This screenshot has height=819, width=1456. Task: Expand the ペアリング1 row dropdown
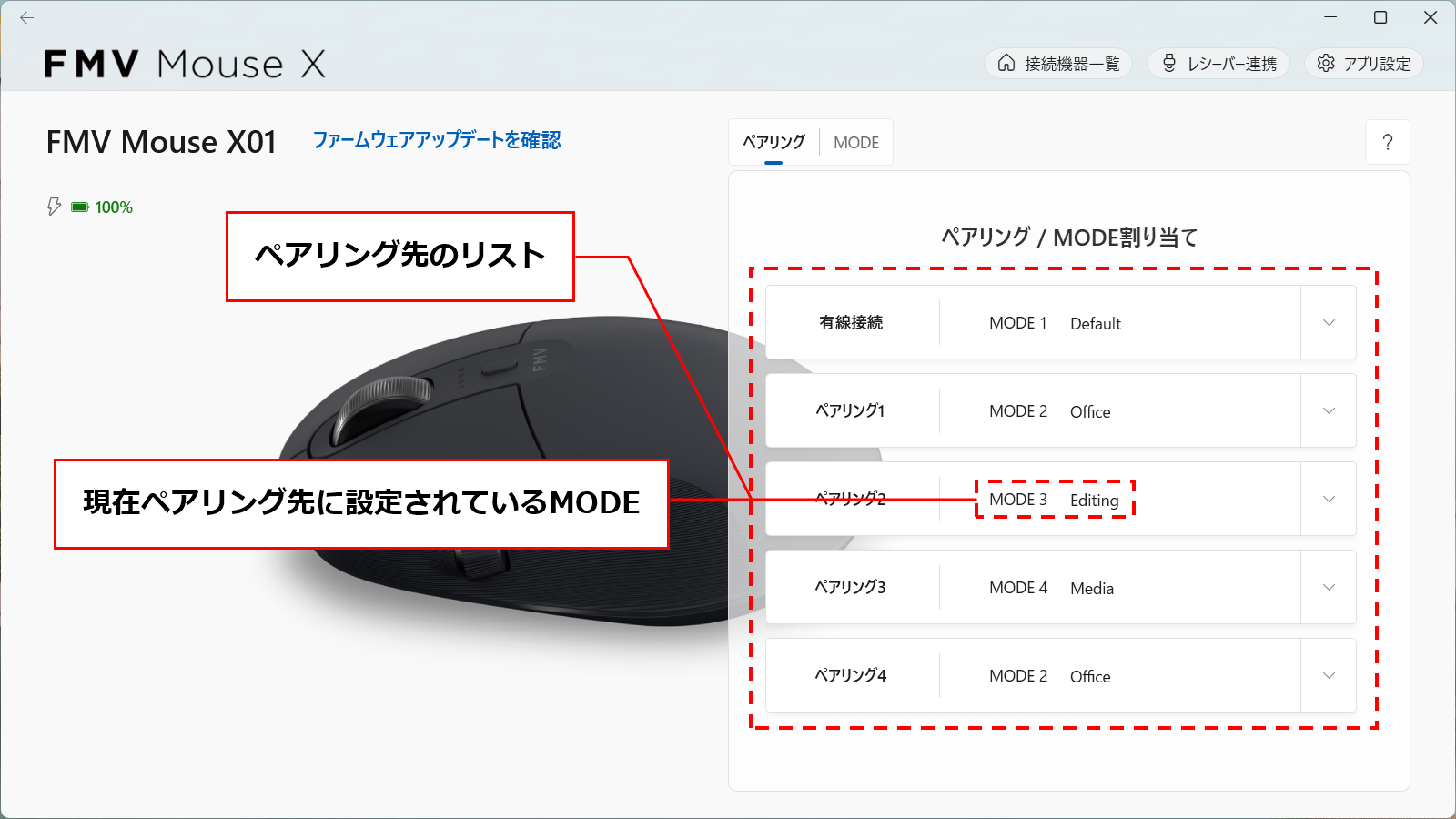(x=1329, y=410)
